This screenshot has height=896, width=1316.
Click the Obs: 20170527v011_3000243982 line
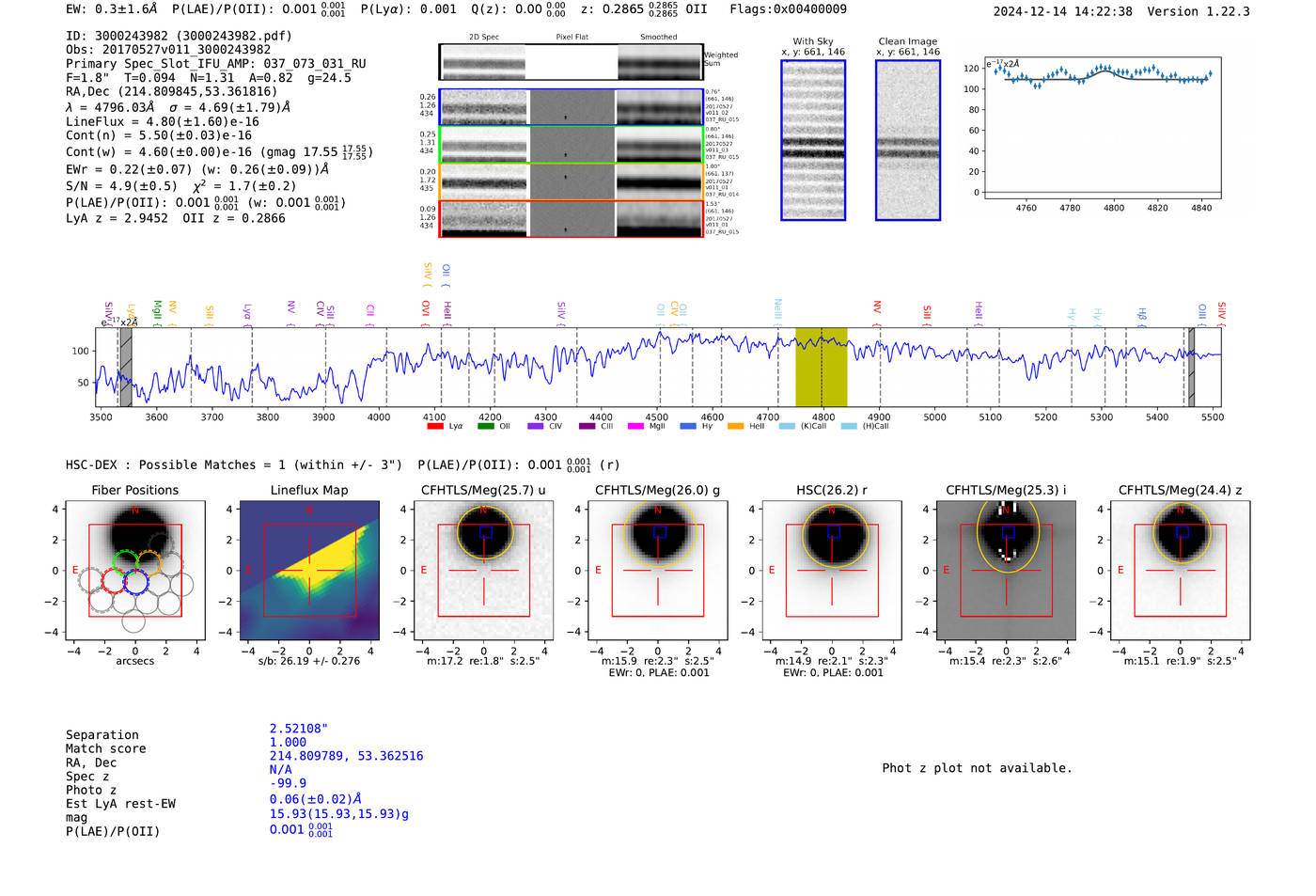tap(168, 50)
